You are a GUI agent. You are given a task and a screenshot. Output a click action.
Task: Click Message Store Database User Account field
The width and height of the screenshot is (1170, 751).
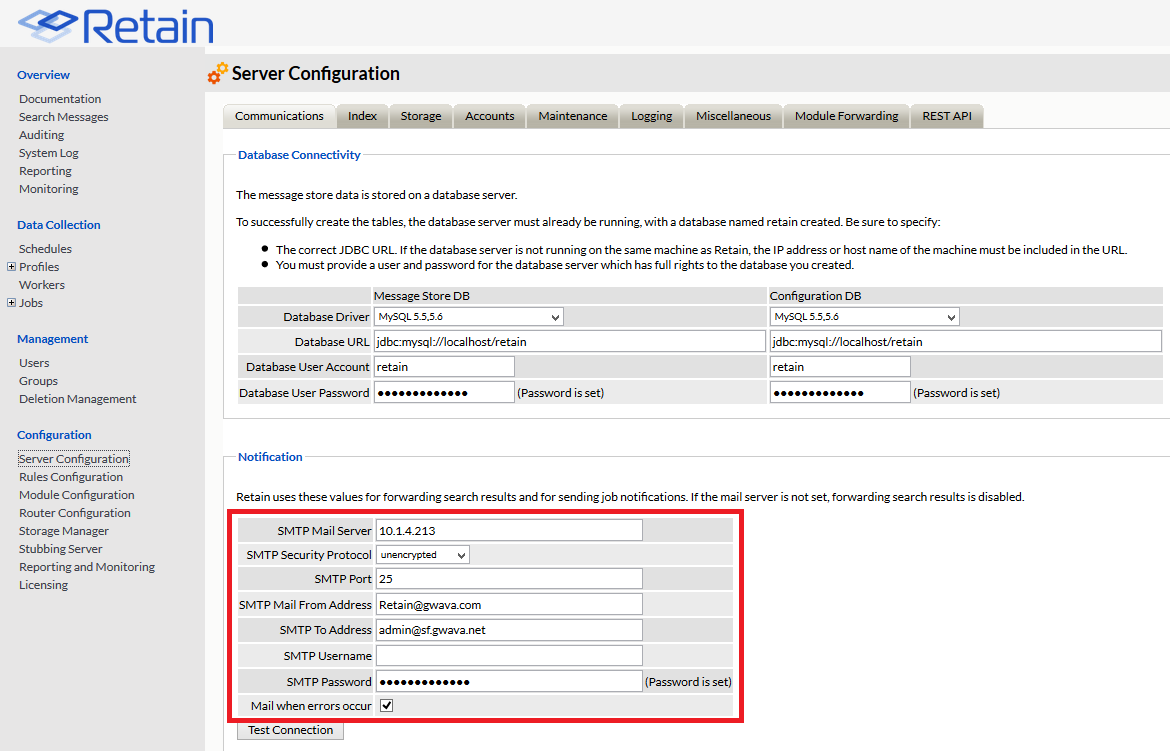(x=444, y=367)
